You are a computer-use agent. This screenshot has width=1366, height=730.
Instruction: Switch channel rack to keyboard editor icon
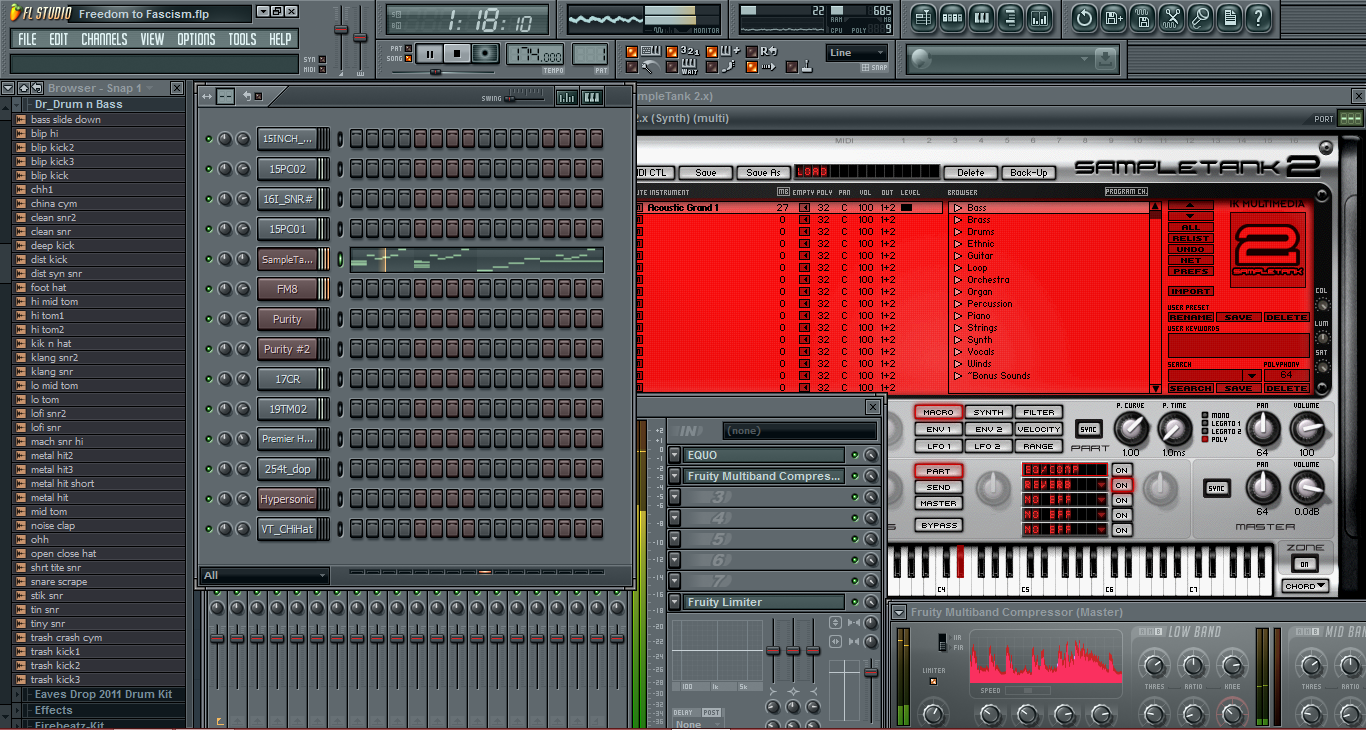592,97
